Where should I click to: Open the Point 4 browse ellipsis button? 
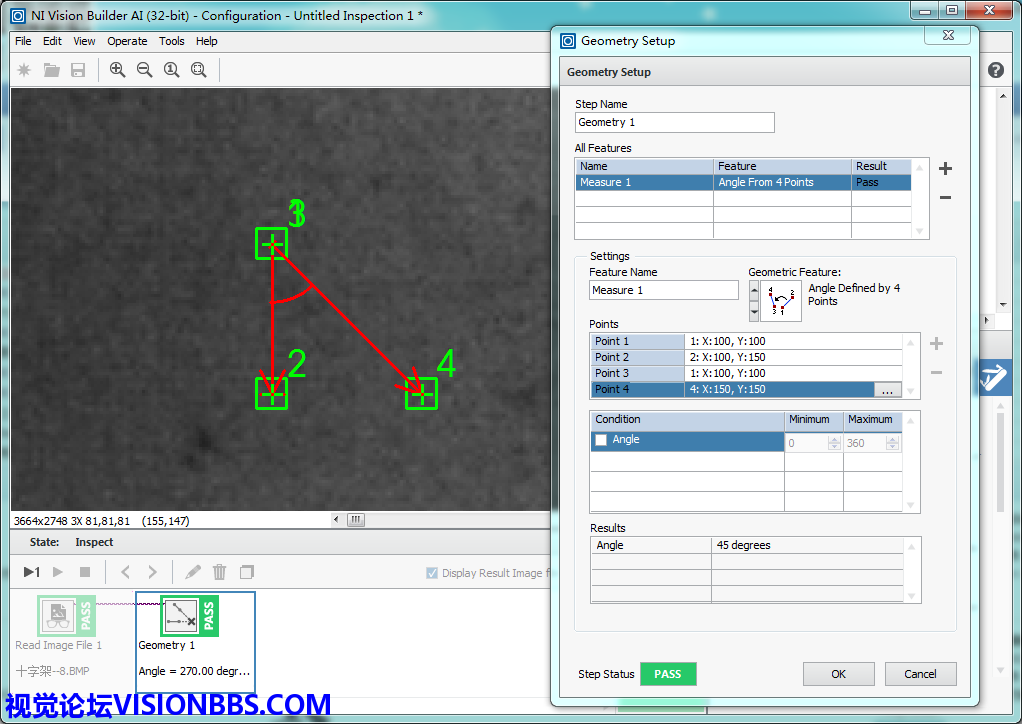(x=887, y=390)
